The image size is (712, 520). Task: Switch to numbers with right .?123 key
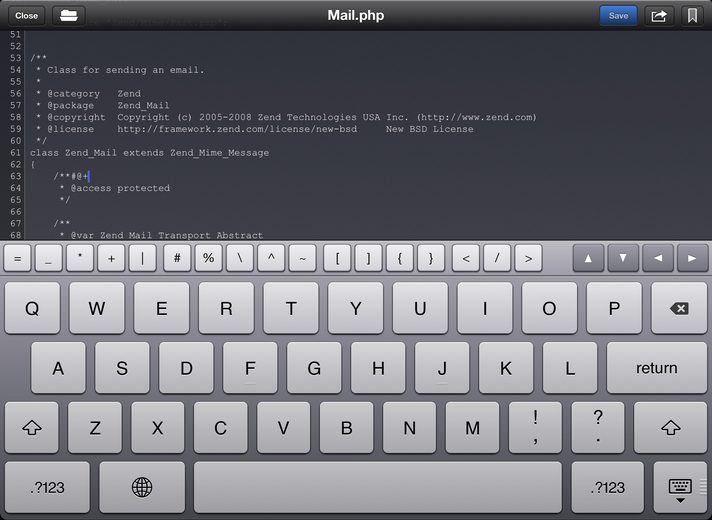[608, 487]
